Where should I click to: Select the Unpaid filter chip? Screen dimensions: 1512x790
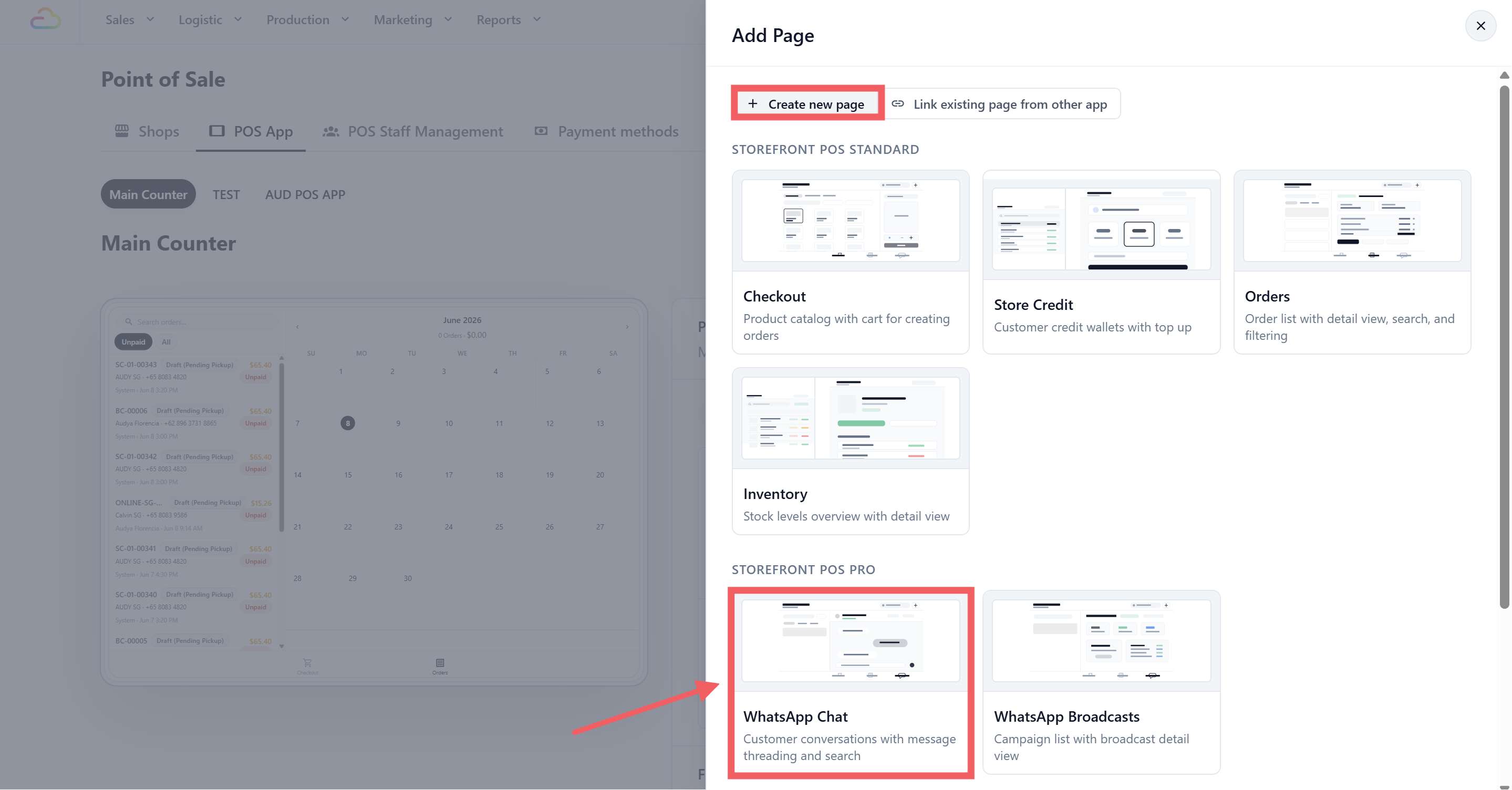point(133,342)
